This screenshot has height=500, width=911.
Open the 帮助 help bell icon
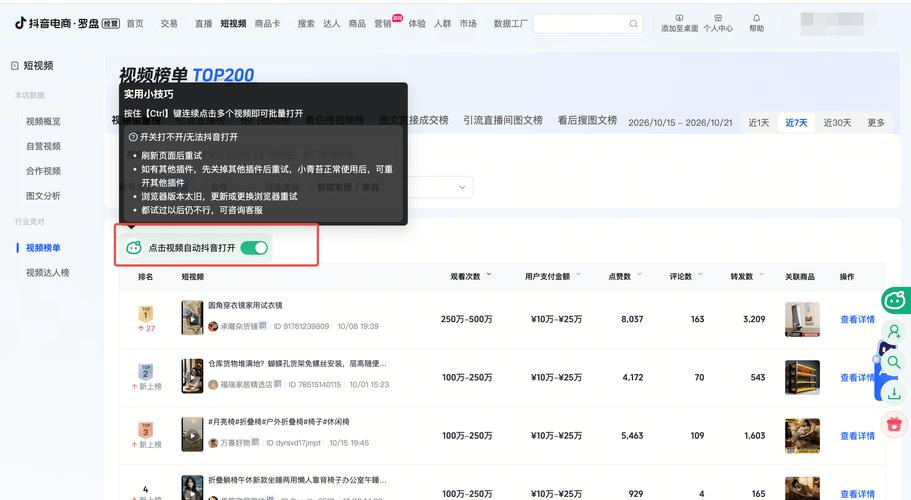[756, 18]
